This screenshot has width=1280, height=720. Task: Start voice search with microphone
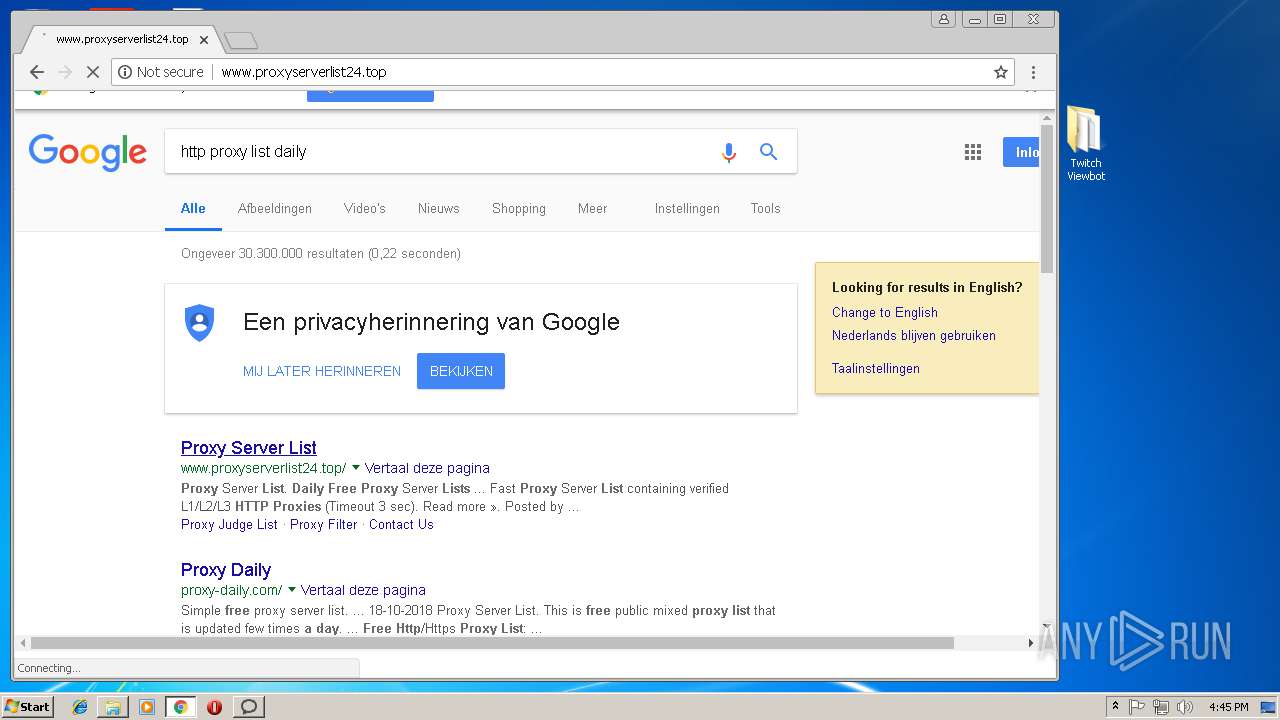click(x=729, y=152)
